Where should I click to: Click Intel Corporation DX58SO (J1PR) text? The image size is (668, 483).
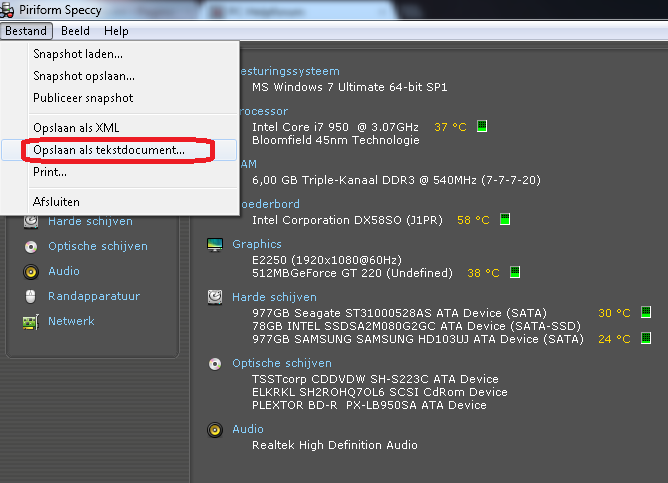(x=347, y=220)
